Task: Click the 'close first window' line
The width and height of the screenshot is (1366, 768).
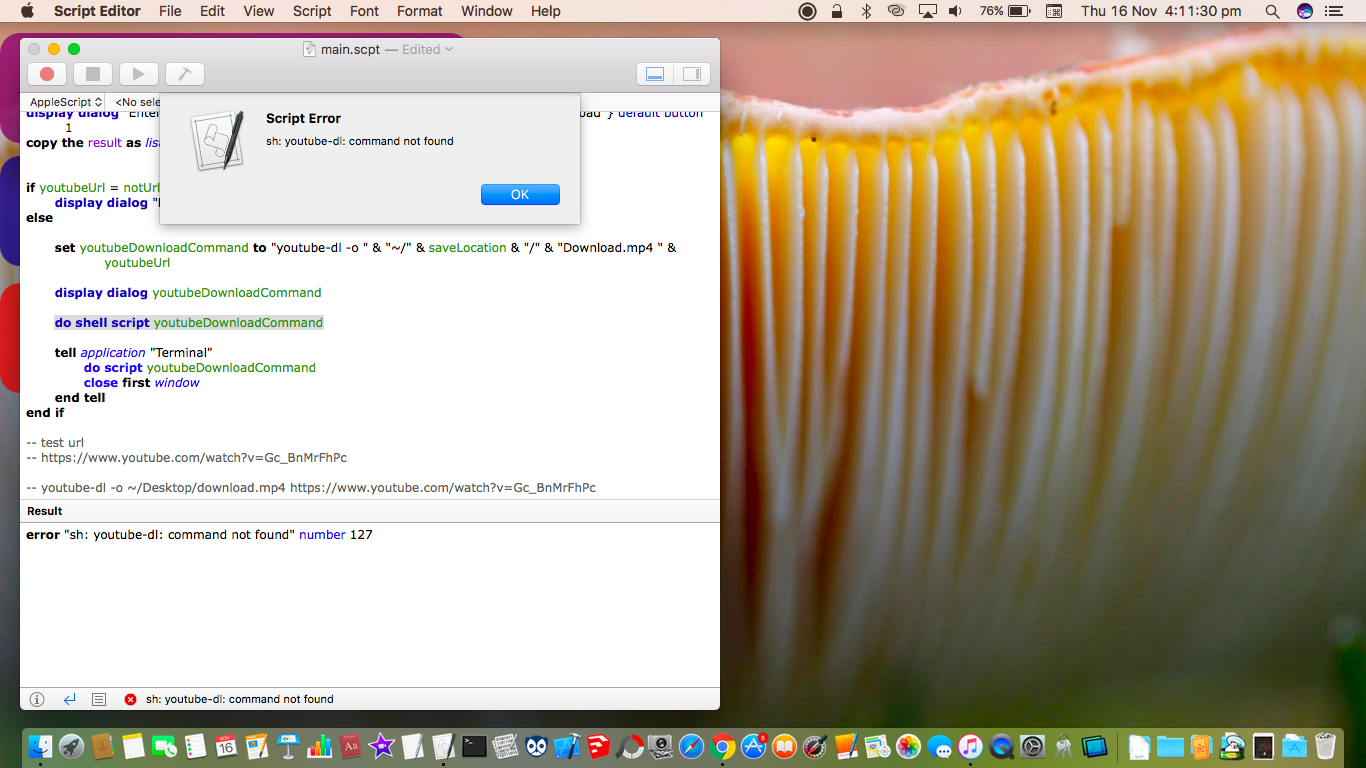Action: click(142, 383)
